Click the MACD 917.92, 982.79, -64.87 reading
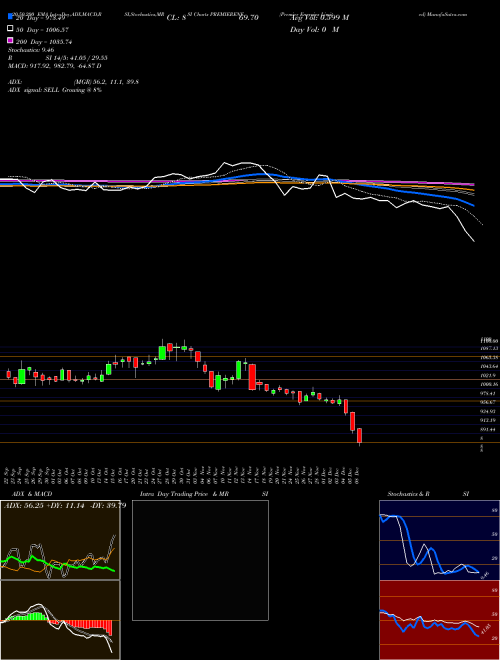 click(55, 66)
